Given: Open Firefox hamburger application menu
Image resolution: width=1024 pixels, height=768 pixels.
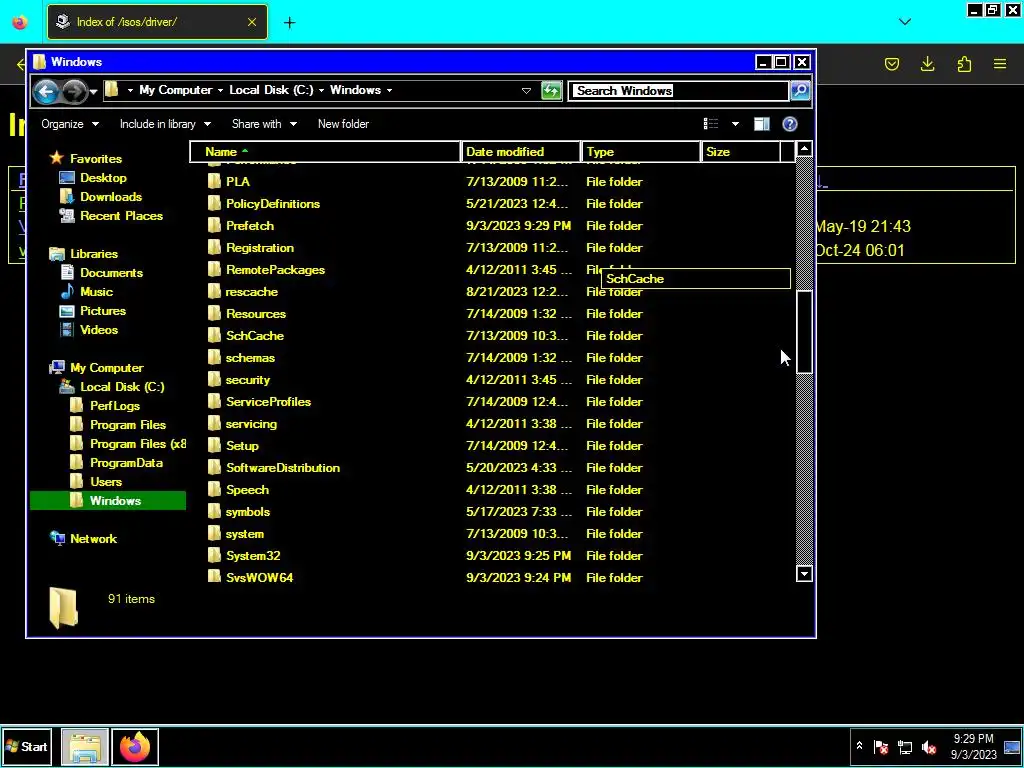Looking at the screenshot, I should coord(1000,64).
